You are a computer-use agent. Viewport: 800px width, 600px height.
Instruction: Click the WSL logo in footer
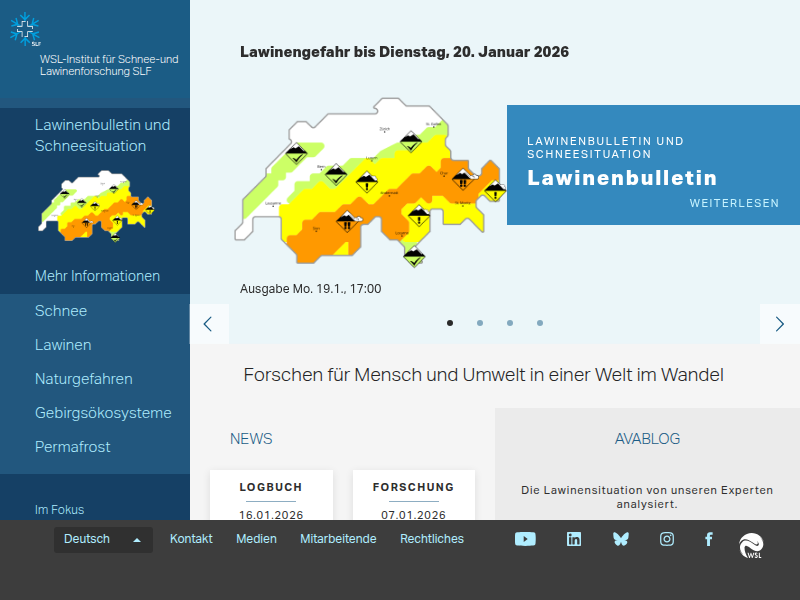(x=751, y=546)
